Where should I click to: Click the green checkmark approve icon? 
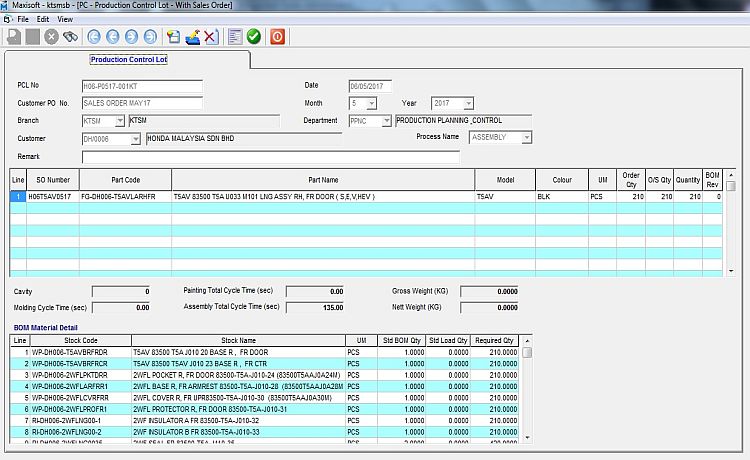[x=254, y=37]
